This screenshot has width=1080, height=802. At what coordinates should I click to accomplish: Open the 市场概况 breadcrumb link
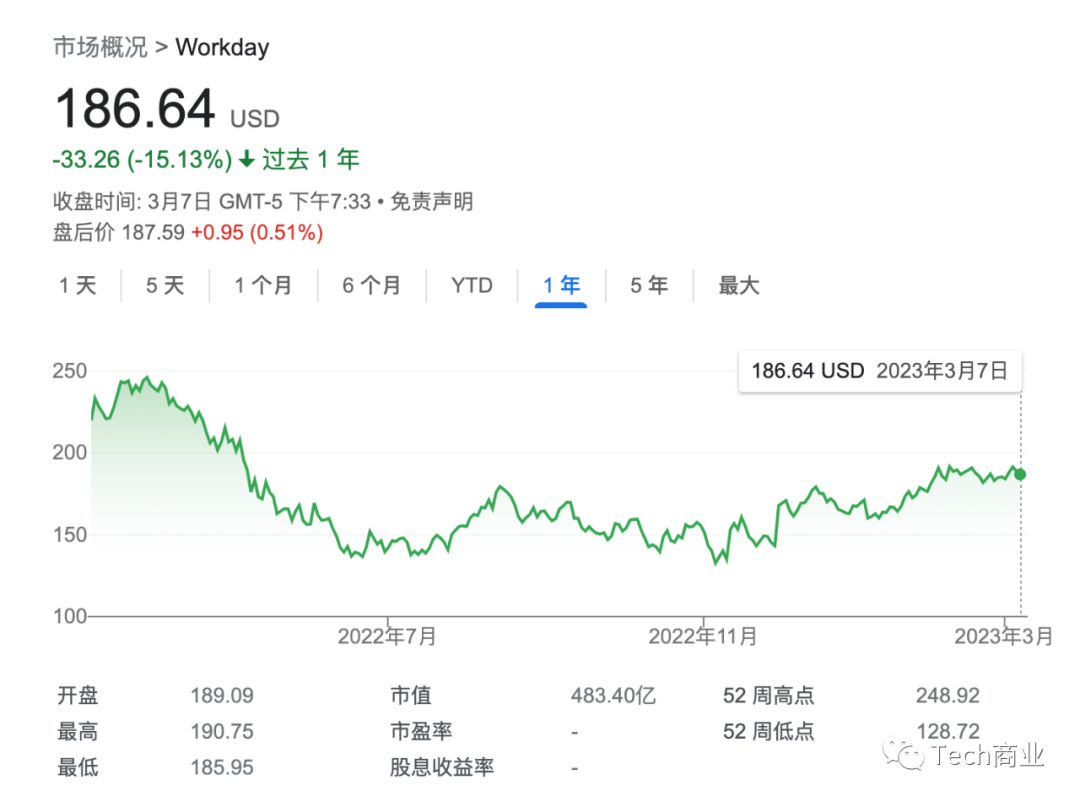(100, 47)
